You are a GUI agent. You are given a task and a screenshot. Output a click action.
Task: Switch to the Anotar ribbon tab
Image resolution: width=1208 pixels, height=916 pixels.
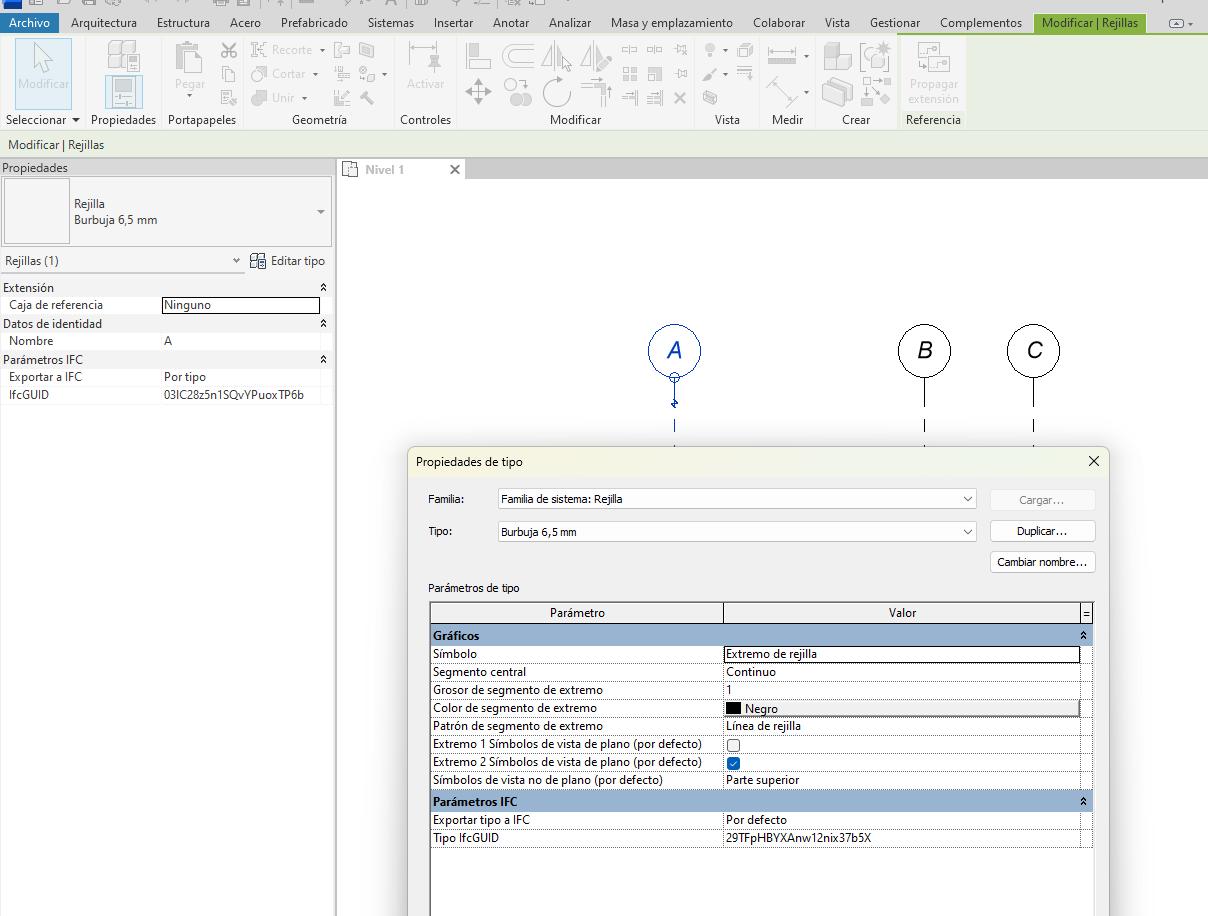pyautogui.click(x=510, y=22)
